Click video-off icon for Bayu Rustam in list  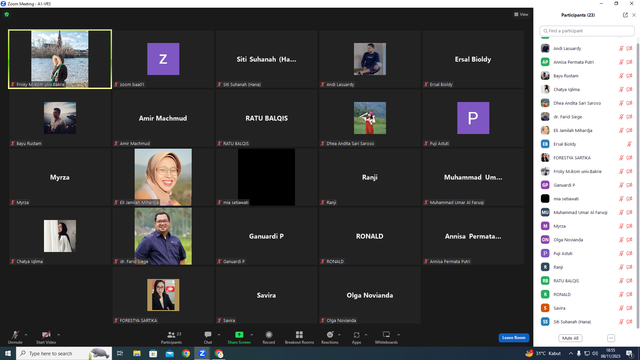click(x=629, y=76)
